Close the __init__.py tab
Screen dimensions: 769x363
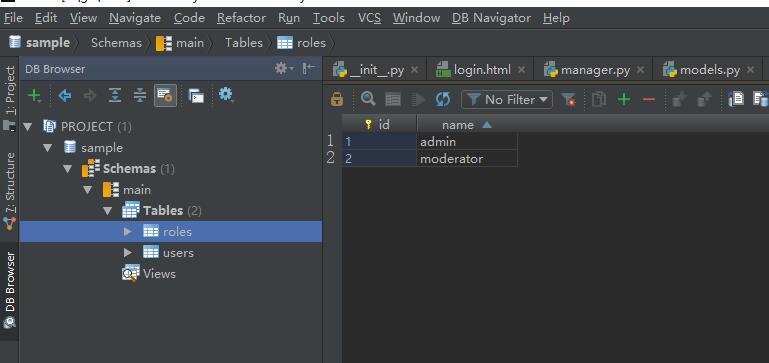tap(414, 70)
